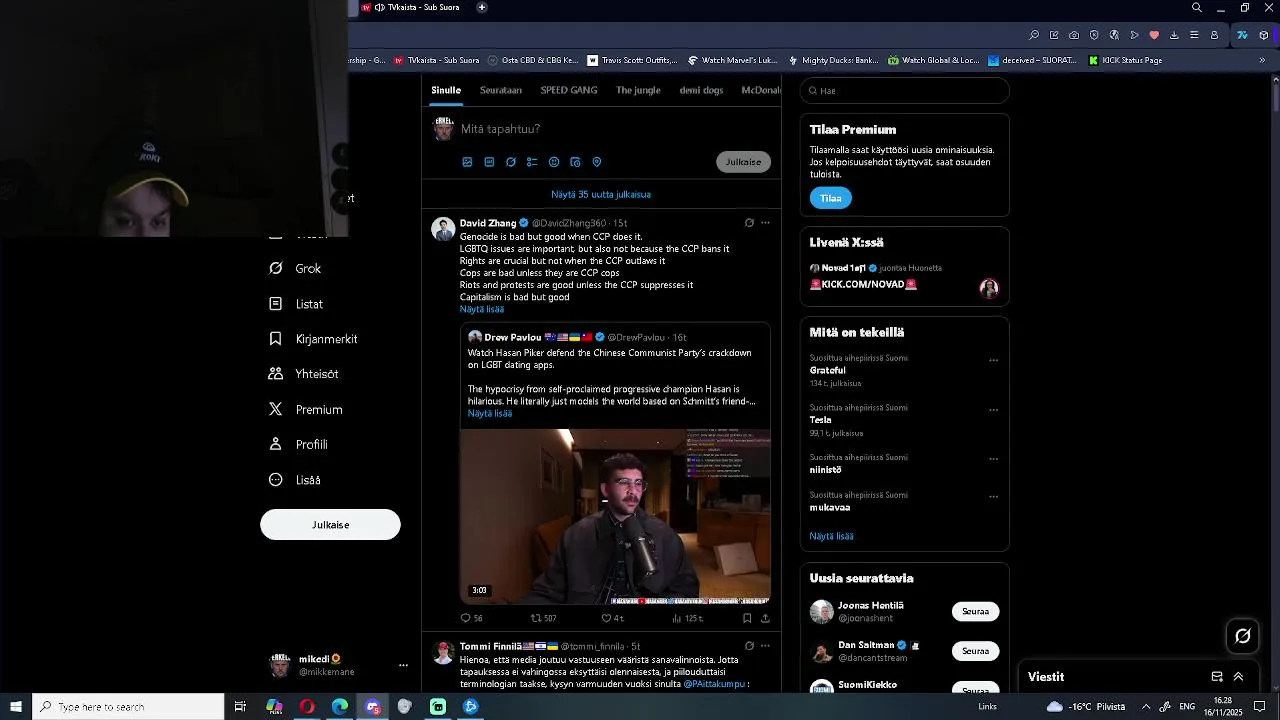Open the Grok icon in the composer toolbar
Screen dimensions: 1280x720
click(x=511, y=162)
